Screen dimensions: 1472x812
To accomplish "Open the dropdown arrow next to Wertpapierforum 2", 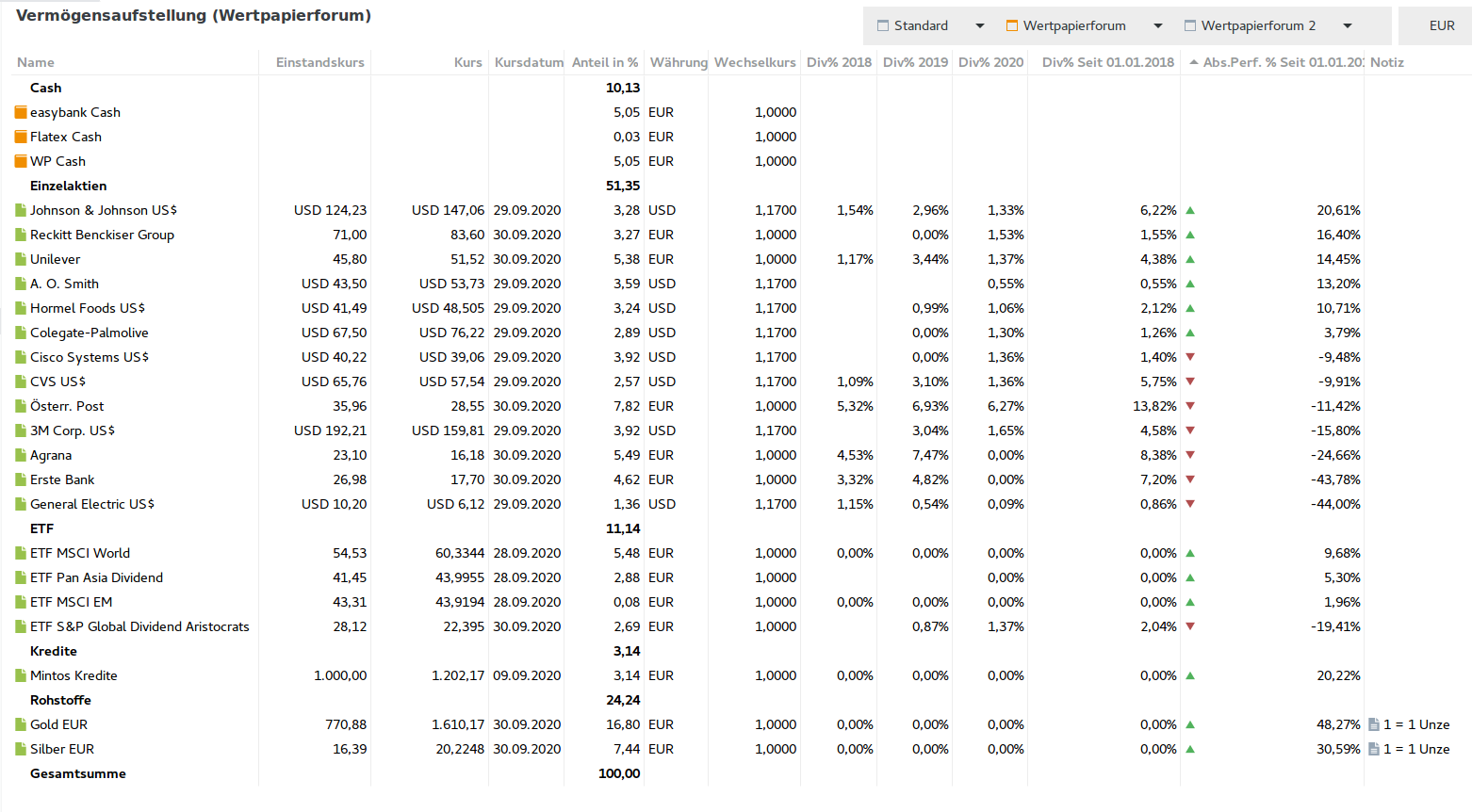I will point(1348,26).
